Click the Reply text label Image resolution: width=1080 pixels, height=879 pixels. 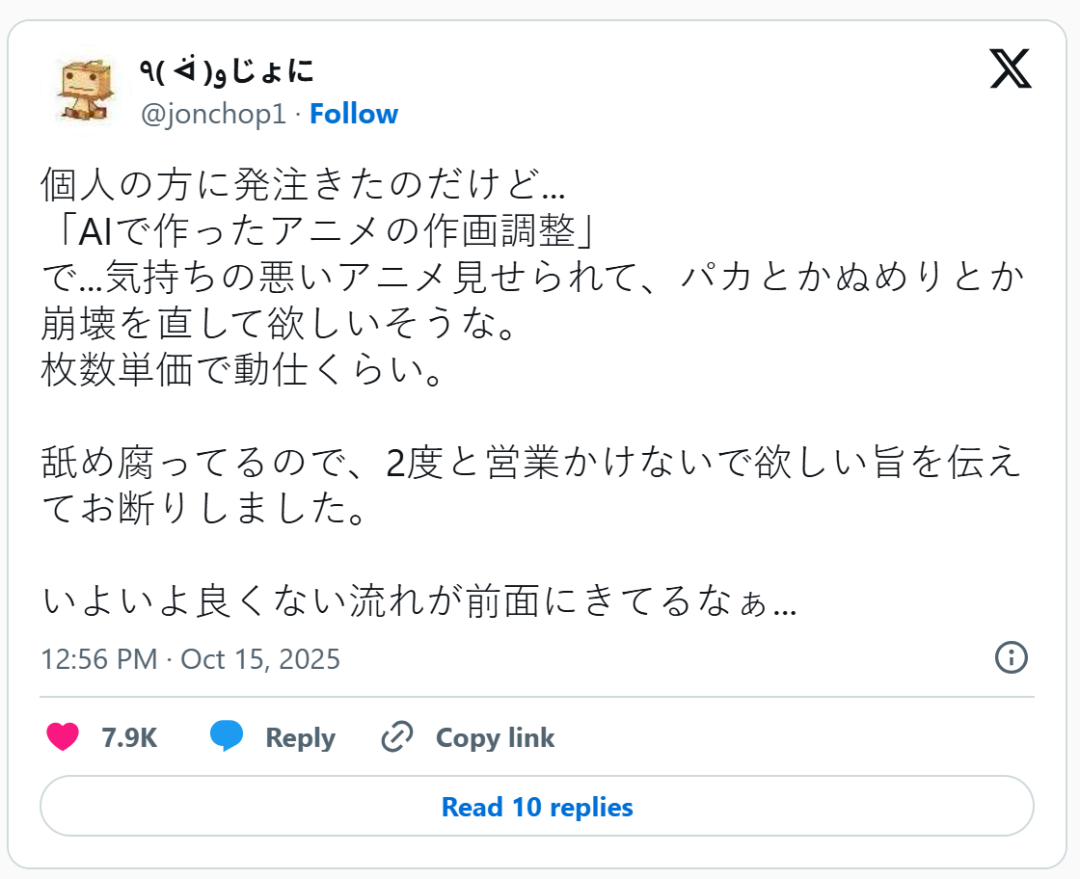tap(300, 738)
